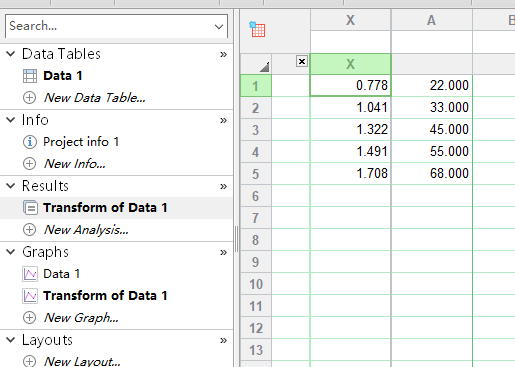
Task: Select cell with value 1.491
Action: (x=350, y=151)
